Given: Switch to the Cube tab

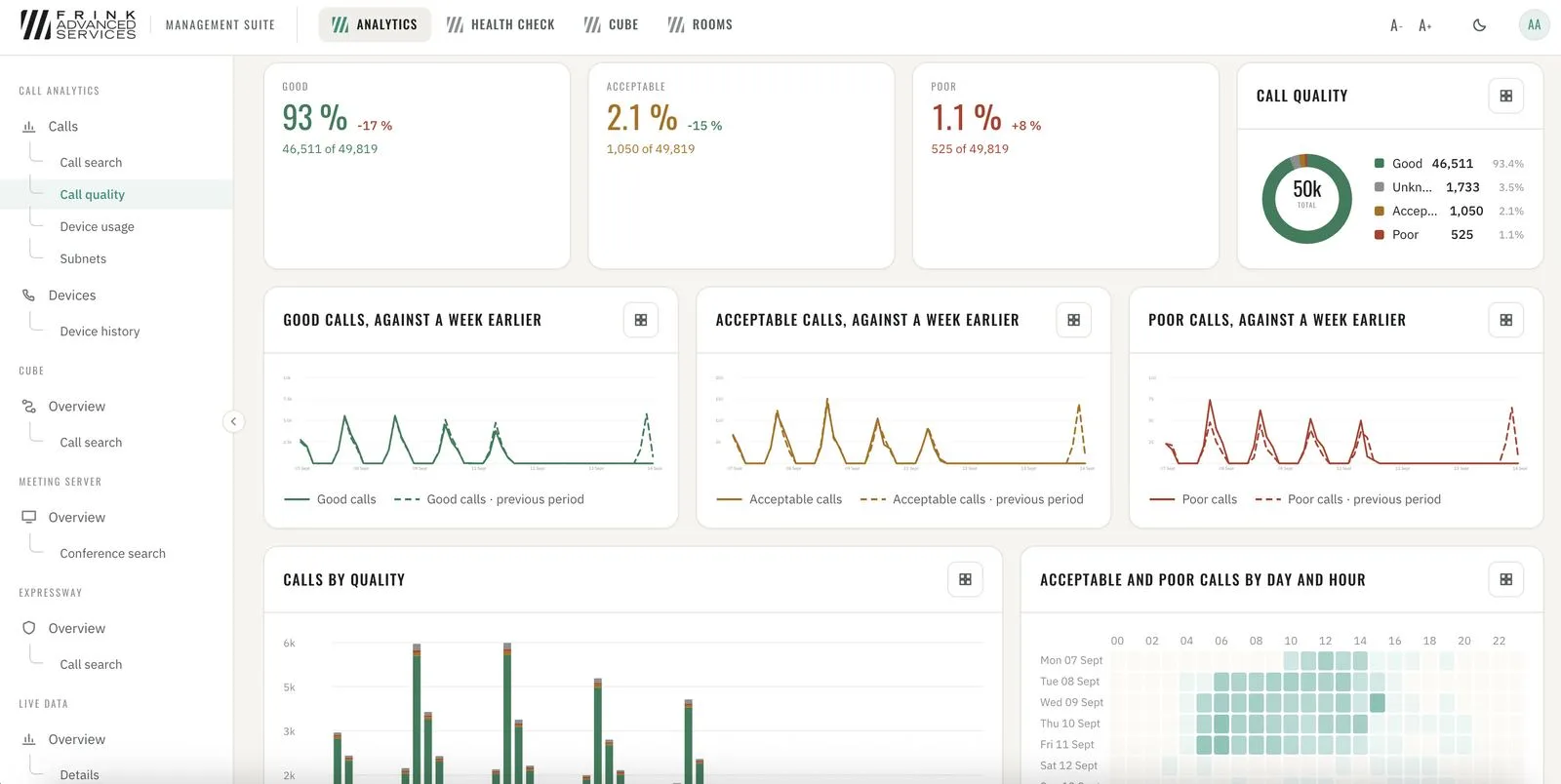Looking at the screenshot, I should (x=612, y=24).
